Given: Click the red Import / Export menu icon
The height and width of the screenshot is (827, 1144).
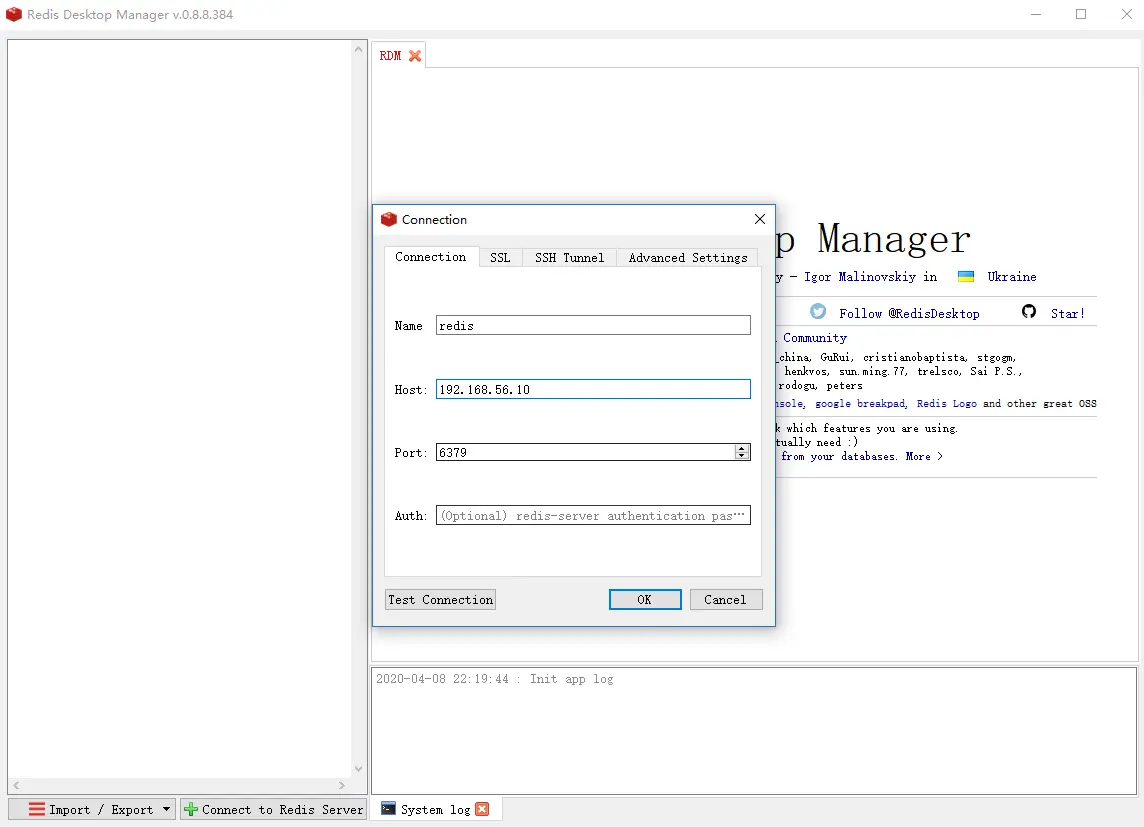Looking at the screenshot, I should [x=36, y=809].
